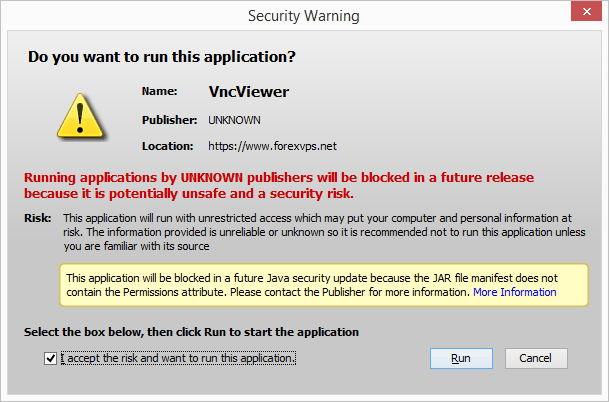The image size is (609, 402).
Task: Click the 'Select the box below' instruction text
Action: click(191, 331)
